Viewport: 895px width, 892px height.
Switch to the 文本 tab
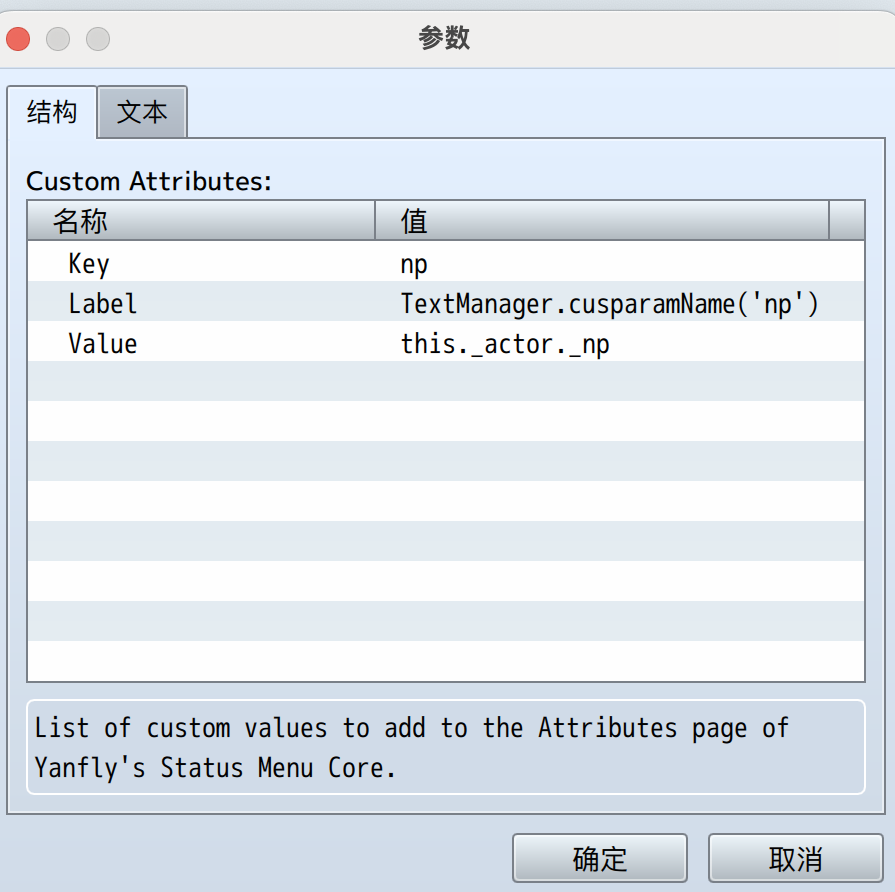point(142,112)
